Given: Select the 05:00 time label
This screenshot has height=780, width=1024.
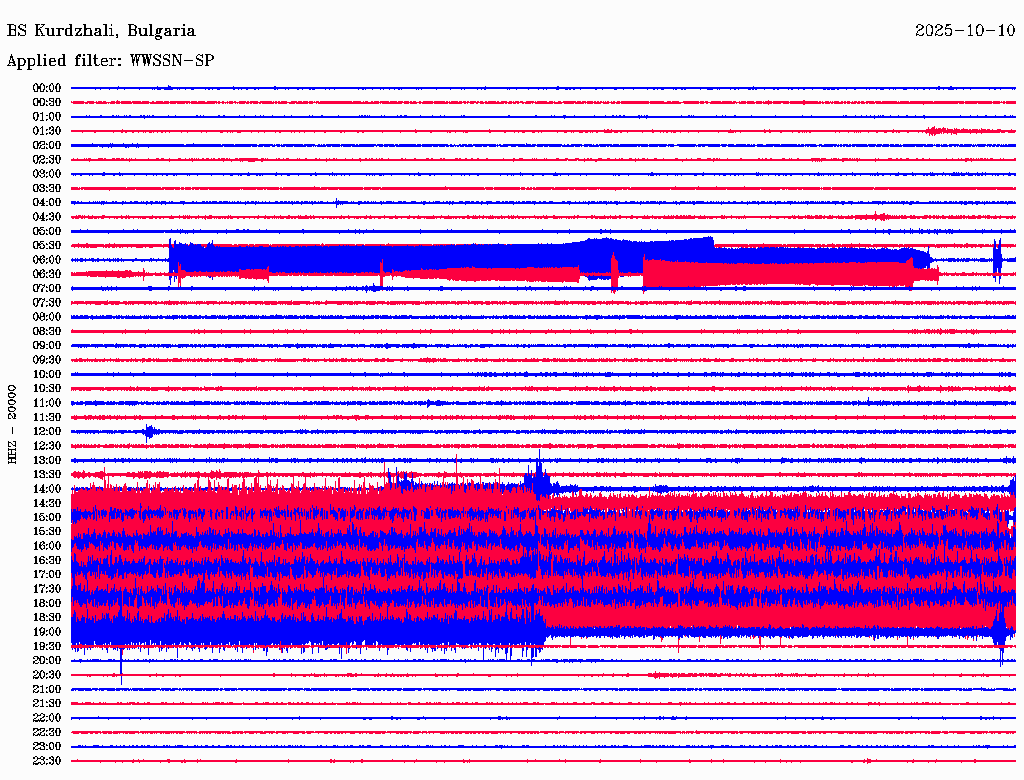Looking at the screenshot, I should click(47, 231).
